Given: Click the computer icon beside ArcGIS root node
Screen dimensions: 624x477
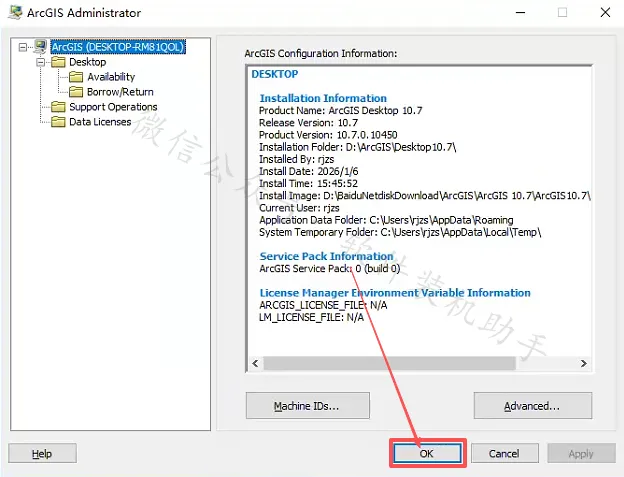Looking at the screenshot, I should coord(40,47).
